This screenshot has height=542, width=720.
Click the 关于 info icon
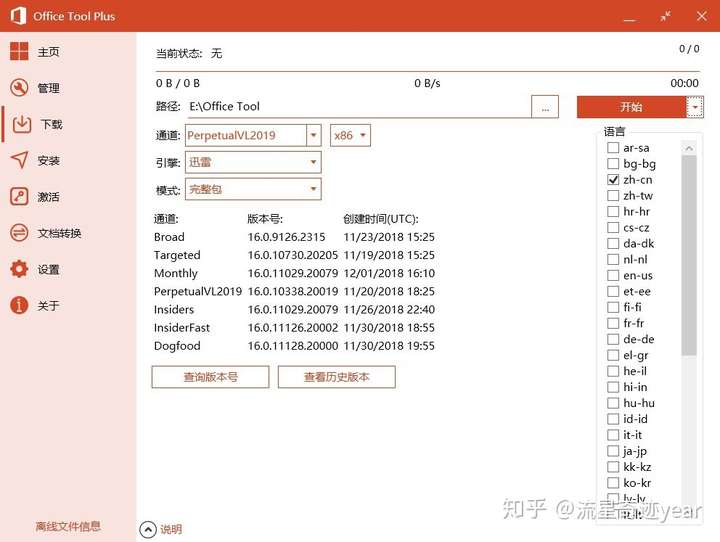tap(19, 305)
